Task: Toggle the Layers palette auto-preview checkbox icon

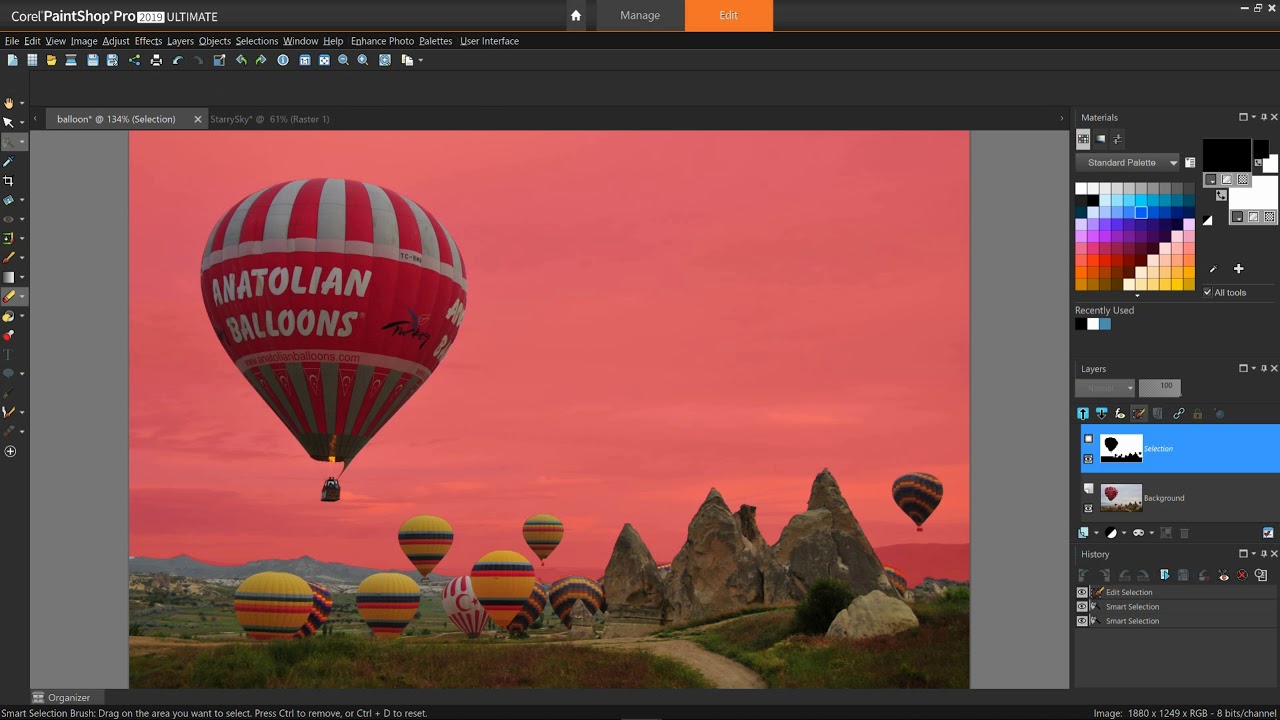Action: 1268,533
